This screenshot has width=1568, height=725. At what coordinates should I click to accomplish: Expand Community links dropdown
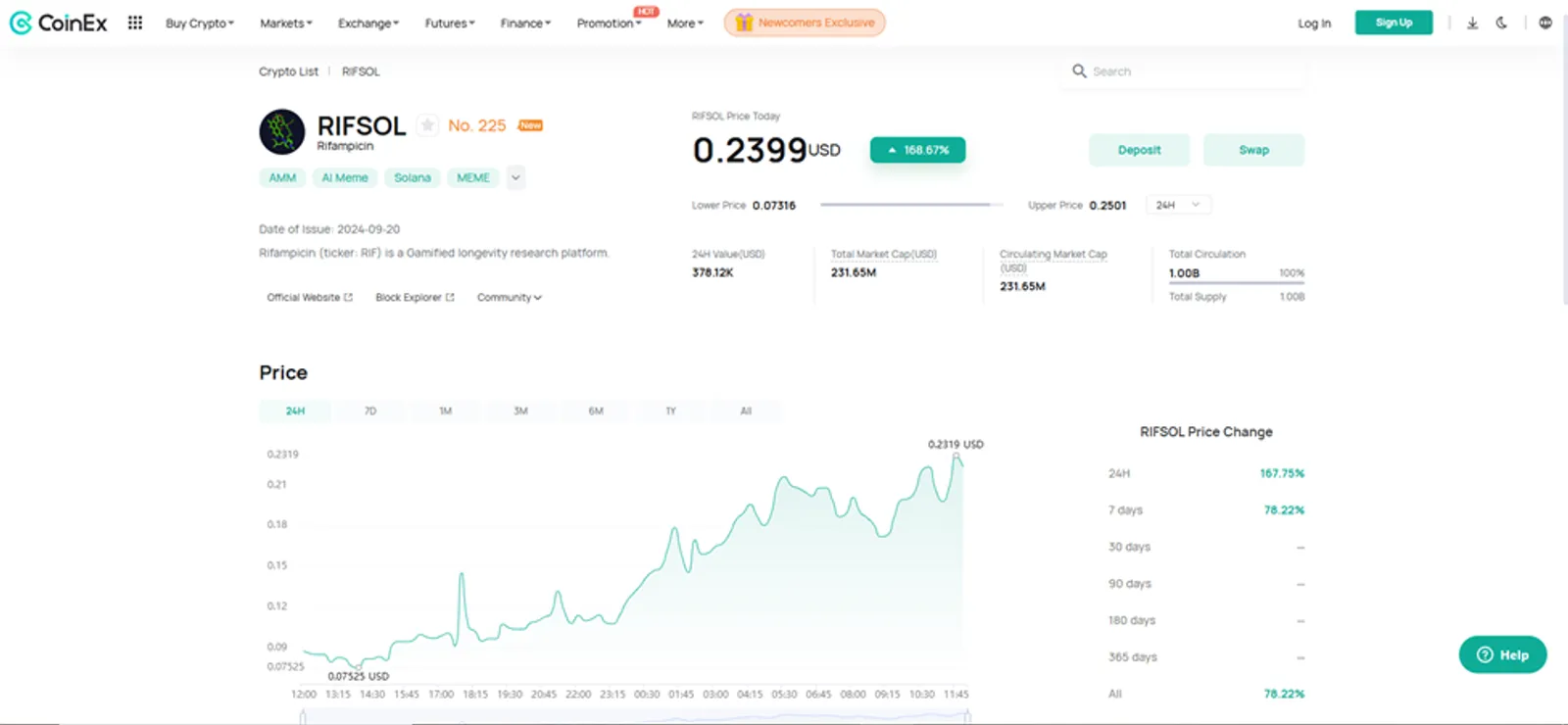[x=509, y=297]
